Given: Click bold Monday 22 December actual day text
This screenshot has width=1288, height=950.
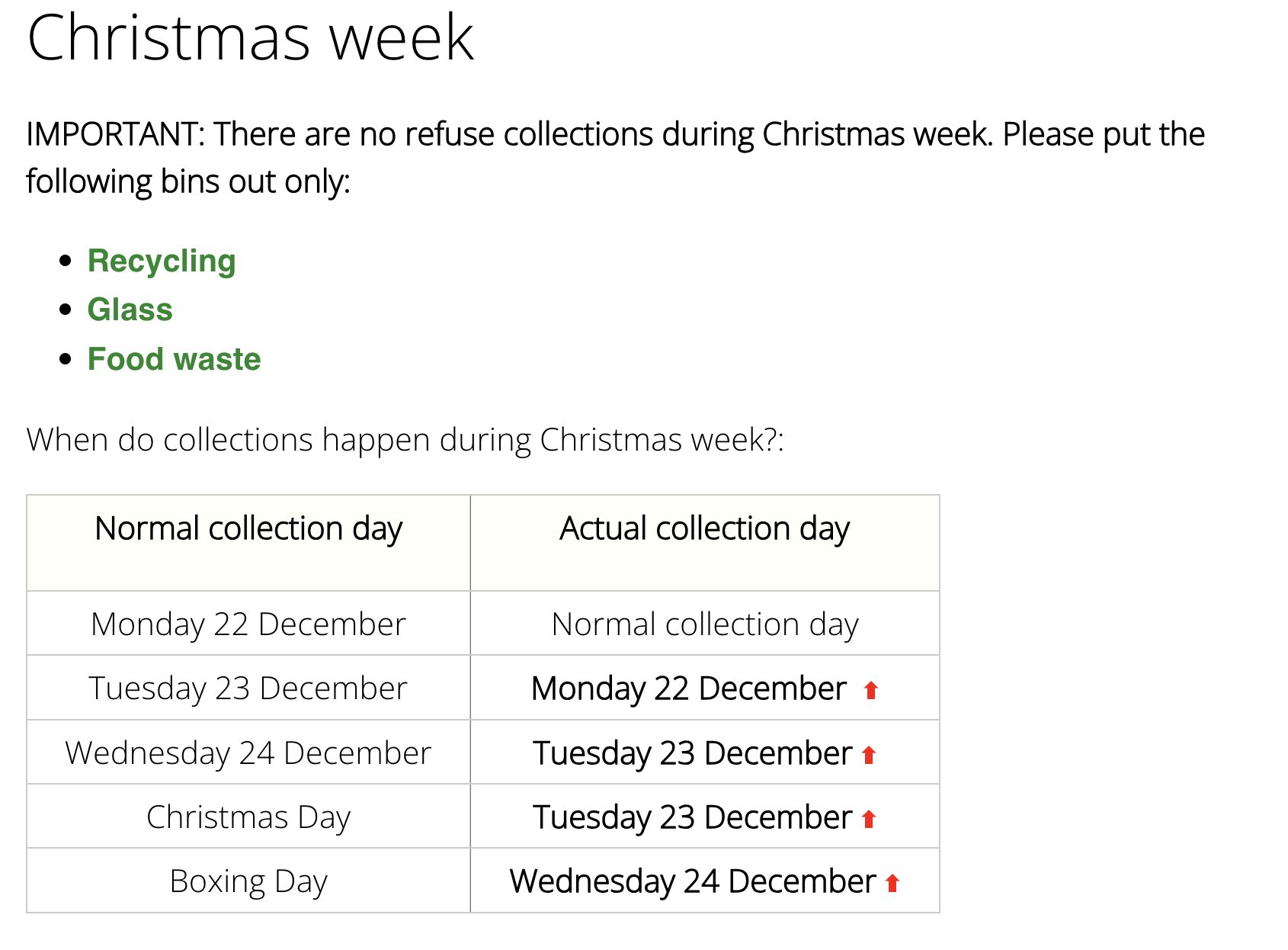Looking at the screenshot, I should pyautogui.click(x=689, y=688).
